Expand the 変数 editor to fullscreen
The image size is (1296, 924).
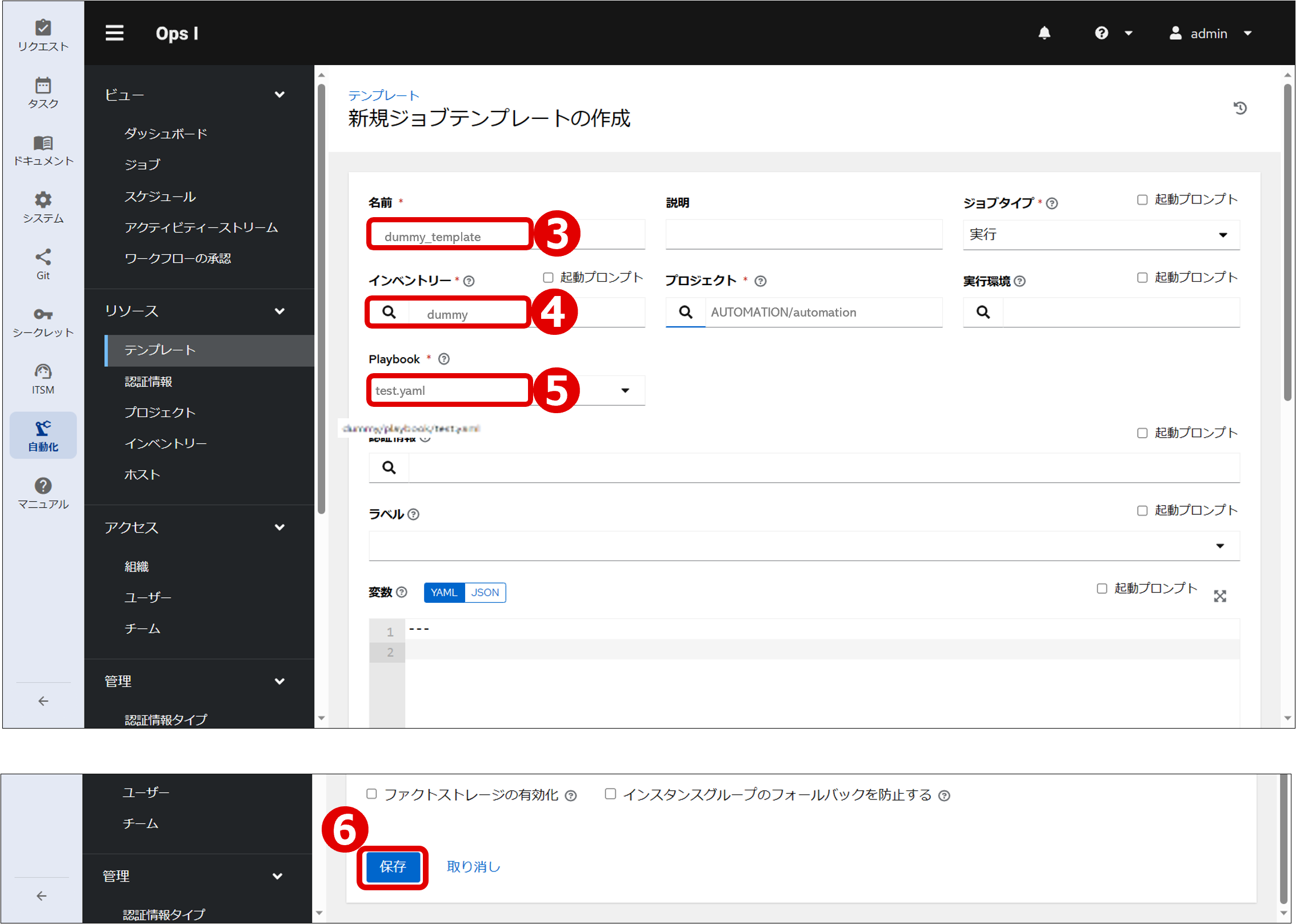click(x=1220, y=595)
